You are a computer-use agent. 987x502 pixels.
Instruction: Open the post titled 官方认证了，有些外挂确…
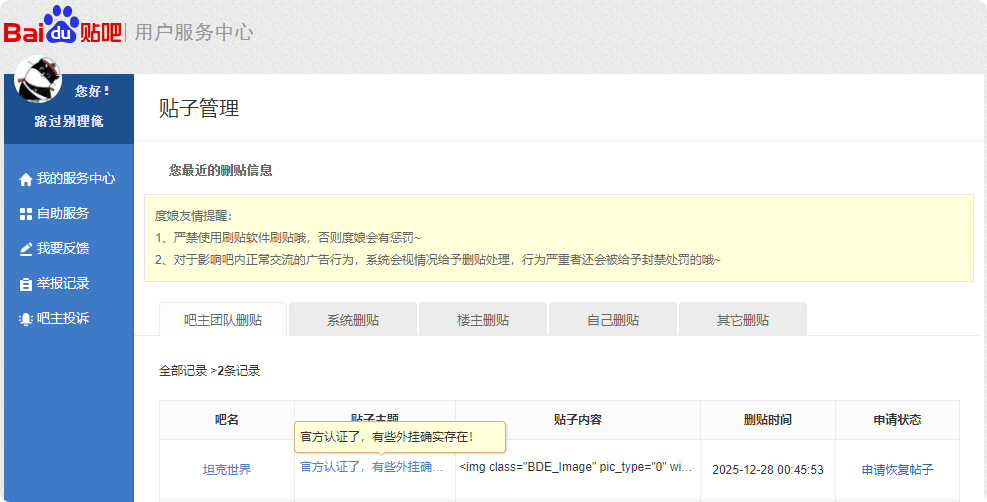click(371, 467)
